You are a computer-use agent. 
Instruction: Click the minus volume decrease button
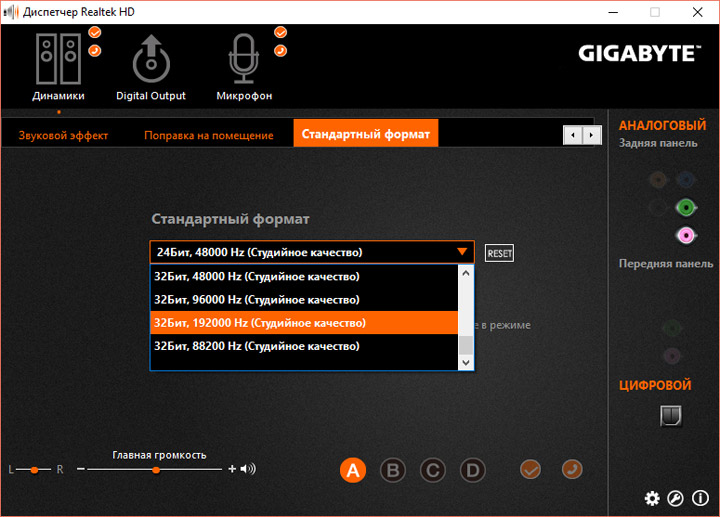pos(81,469)
